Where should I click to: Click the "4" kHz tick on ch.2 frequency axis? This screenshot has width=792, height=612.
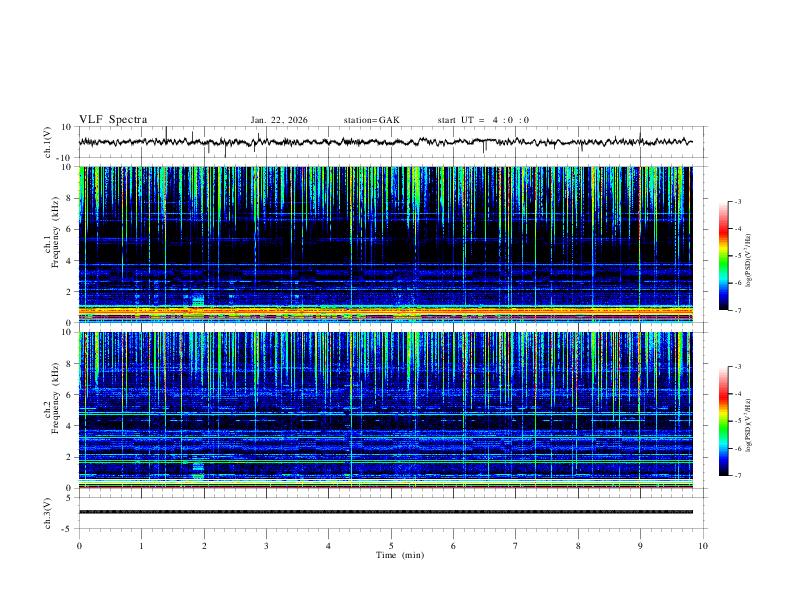tap(69, 426)
